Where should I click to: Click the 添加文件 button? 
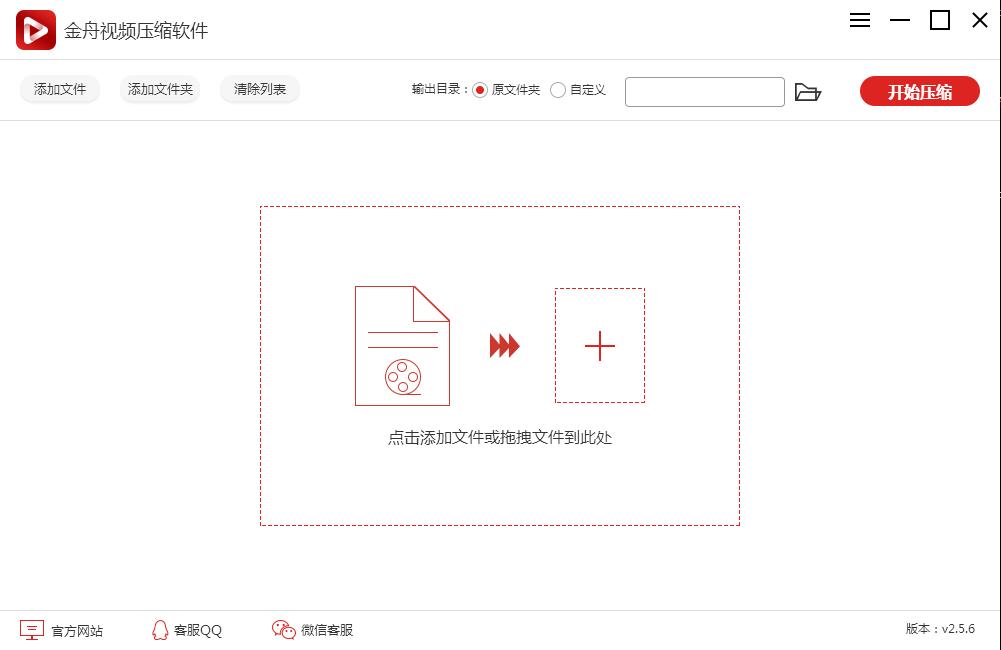(x=59, y=89)
